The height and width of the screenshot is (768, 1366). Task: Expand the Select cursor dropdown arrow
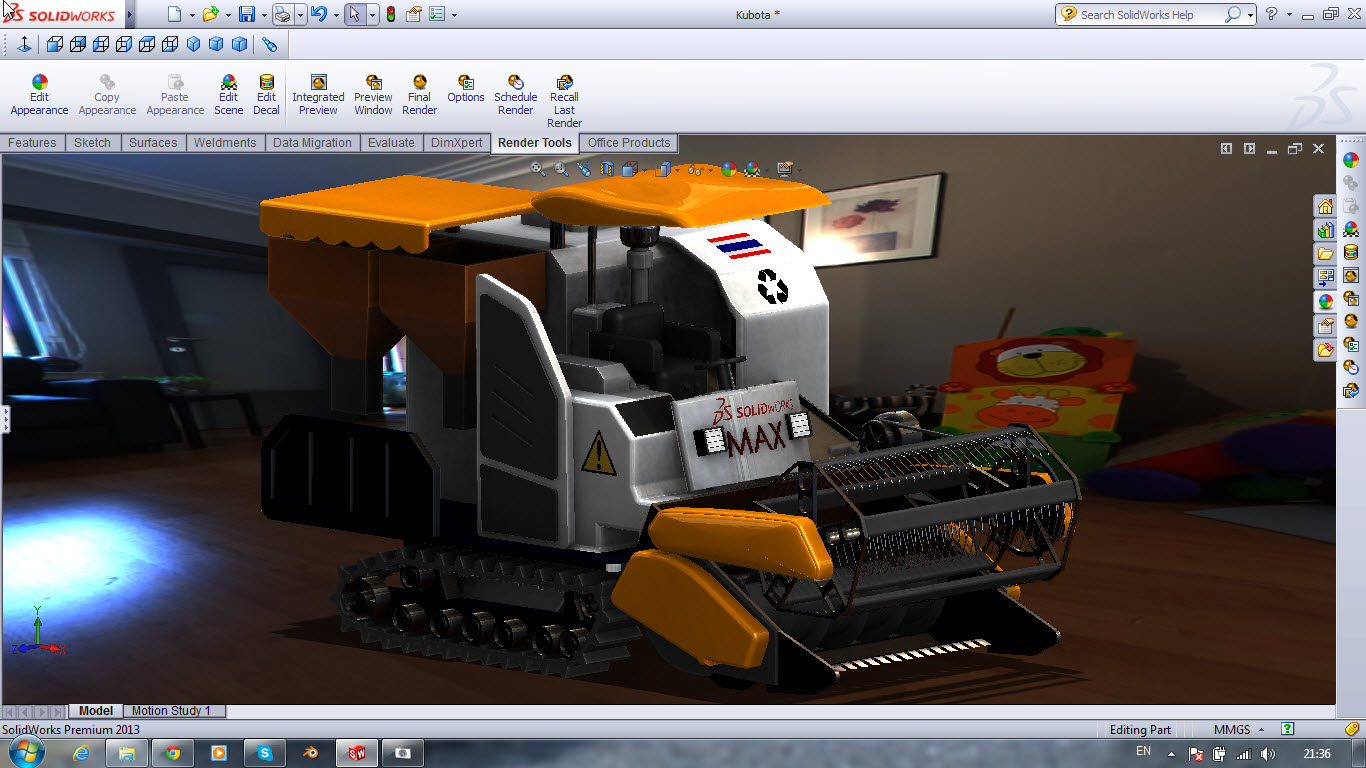[x=372, y=15]
